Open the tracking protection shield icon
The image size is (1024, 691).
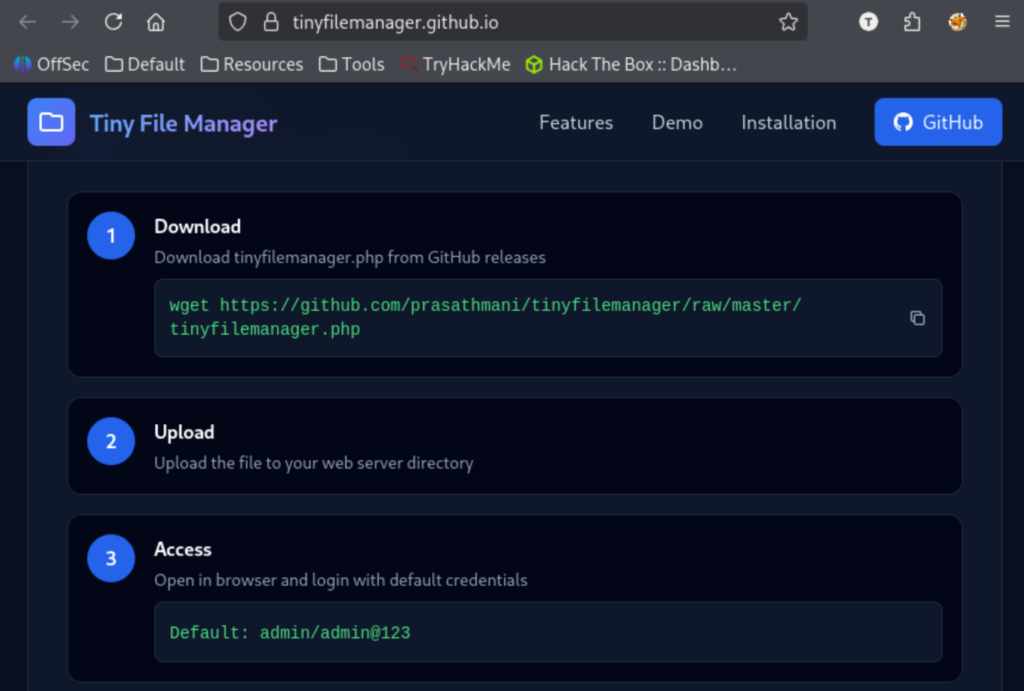[237, 22]
